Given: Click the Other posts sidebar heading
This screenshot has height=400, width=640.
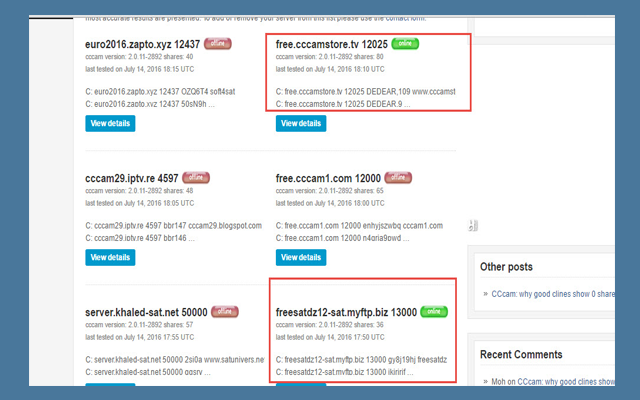Looking at the screenshot, I should 506,267.
